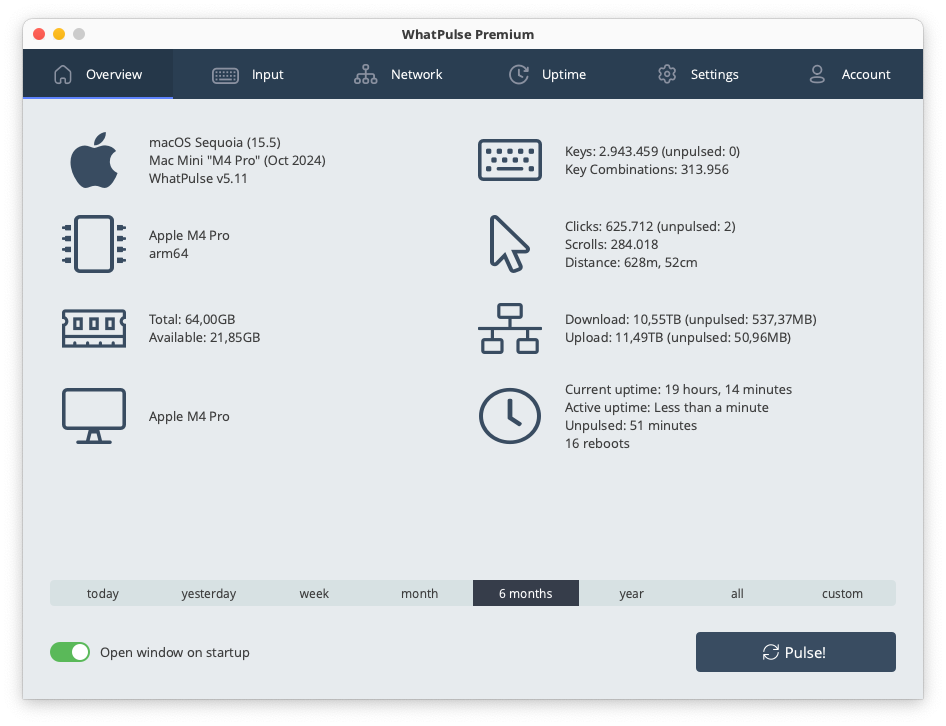This screenshot has height=726, width=946.
Task: Click the clock uptime icon
Action: click(x=509, y=416)
